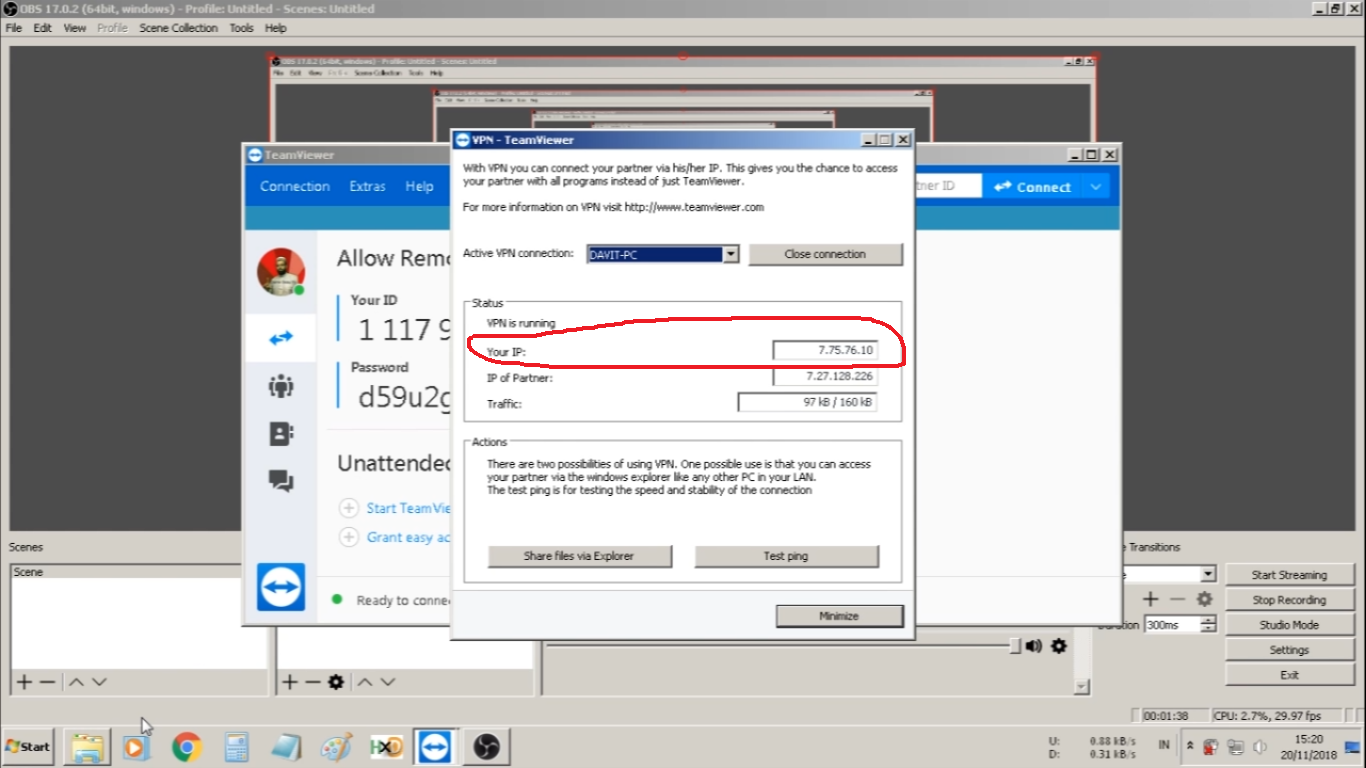
Task: Open TeamViewer Extras menu
Action: coord(367,186)
